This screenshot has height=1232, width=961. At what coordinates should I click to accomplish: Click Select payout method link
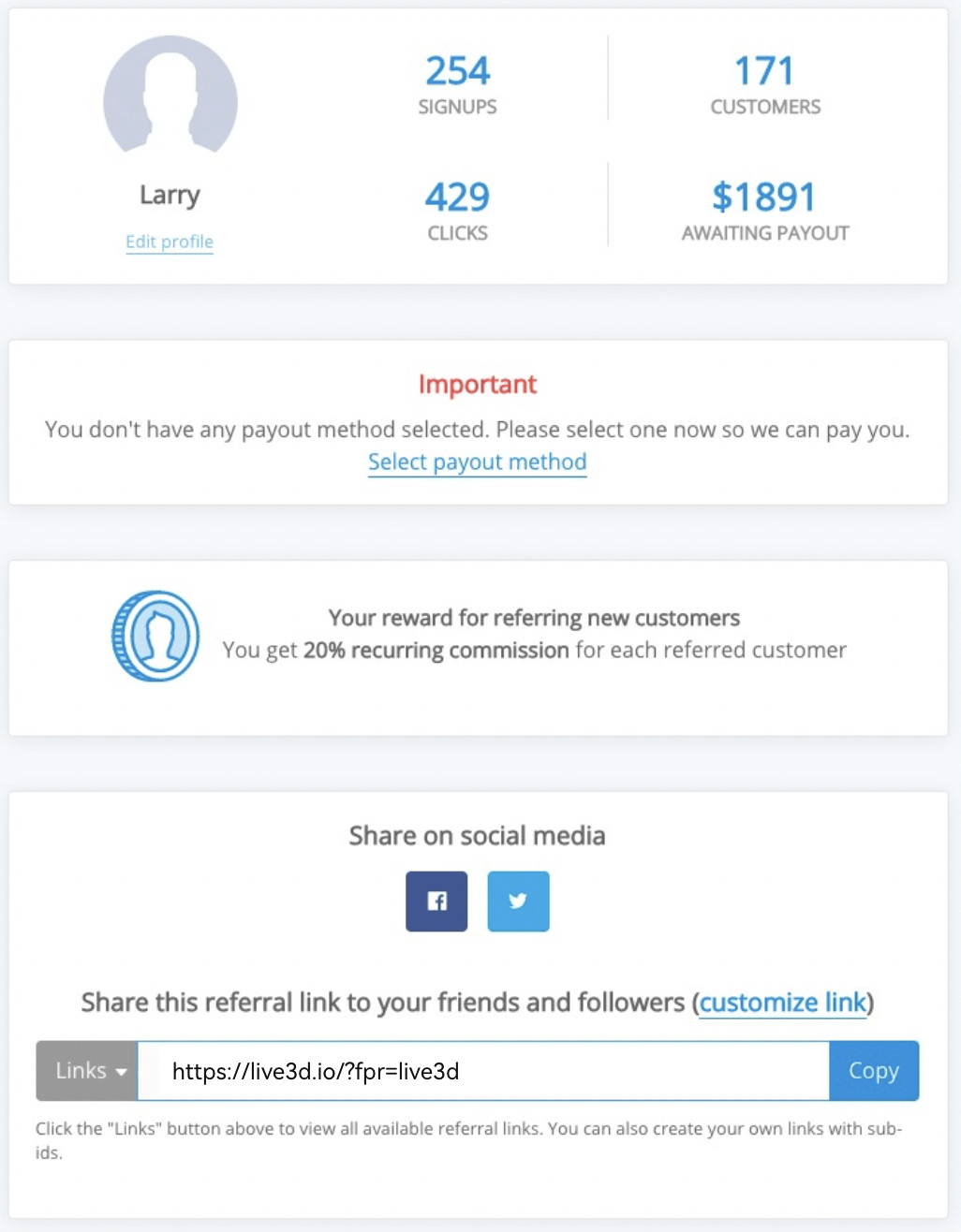coord(477,462)
